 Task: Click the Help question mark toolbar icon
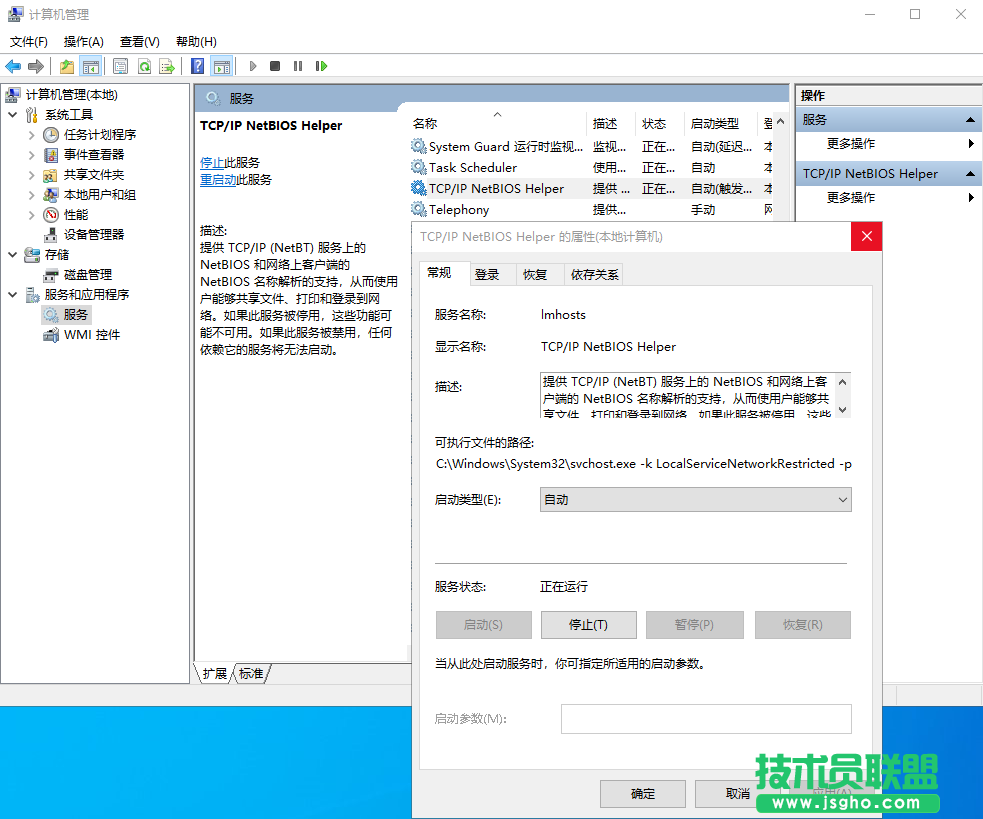197,66
